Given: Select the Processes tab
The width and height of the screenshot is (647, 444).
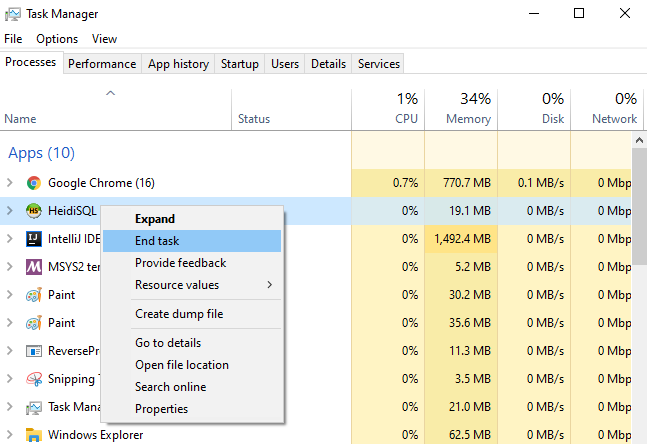Looking at the screenshot, I should (31, 62).
